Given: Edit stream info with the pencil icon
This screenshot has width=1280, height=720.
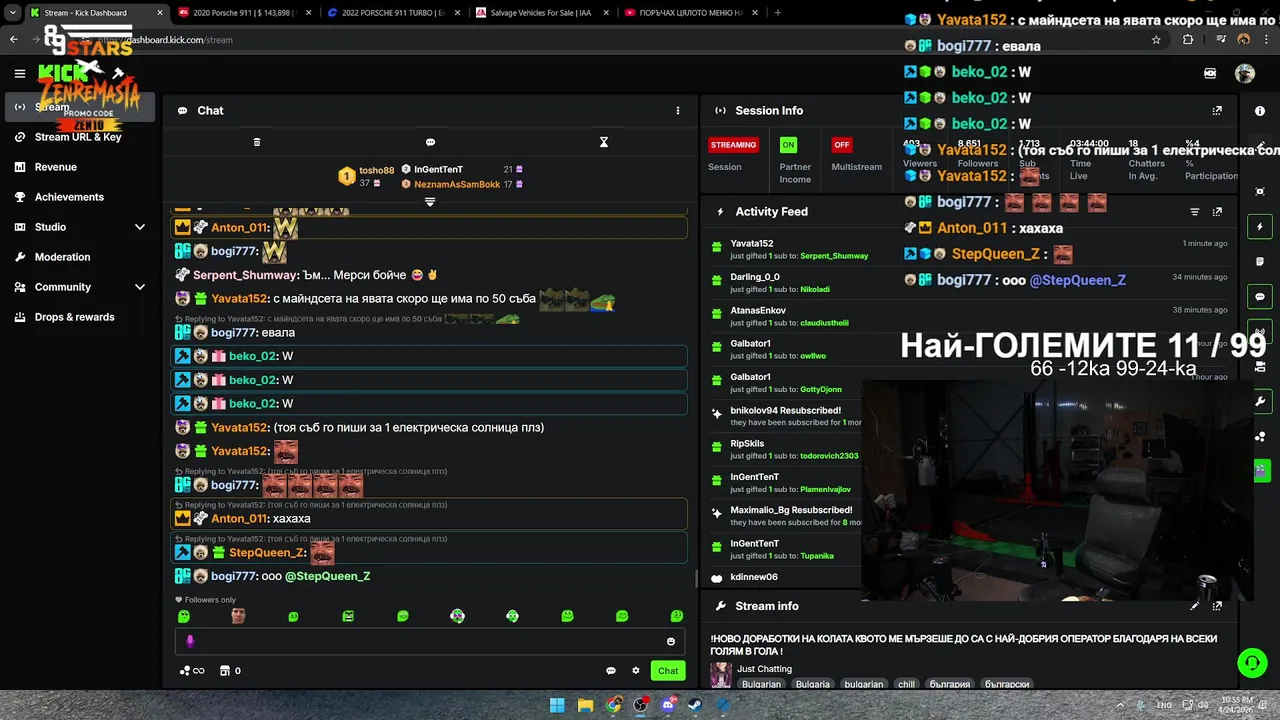Looking at the screenshot, I should [x=1194, y=606].
